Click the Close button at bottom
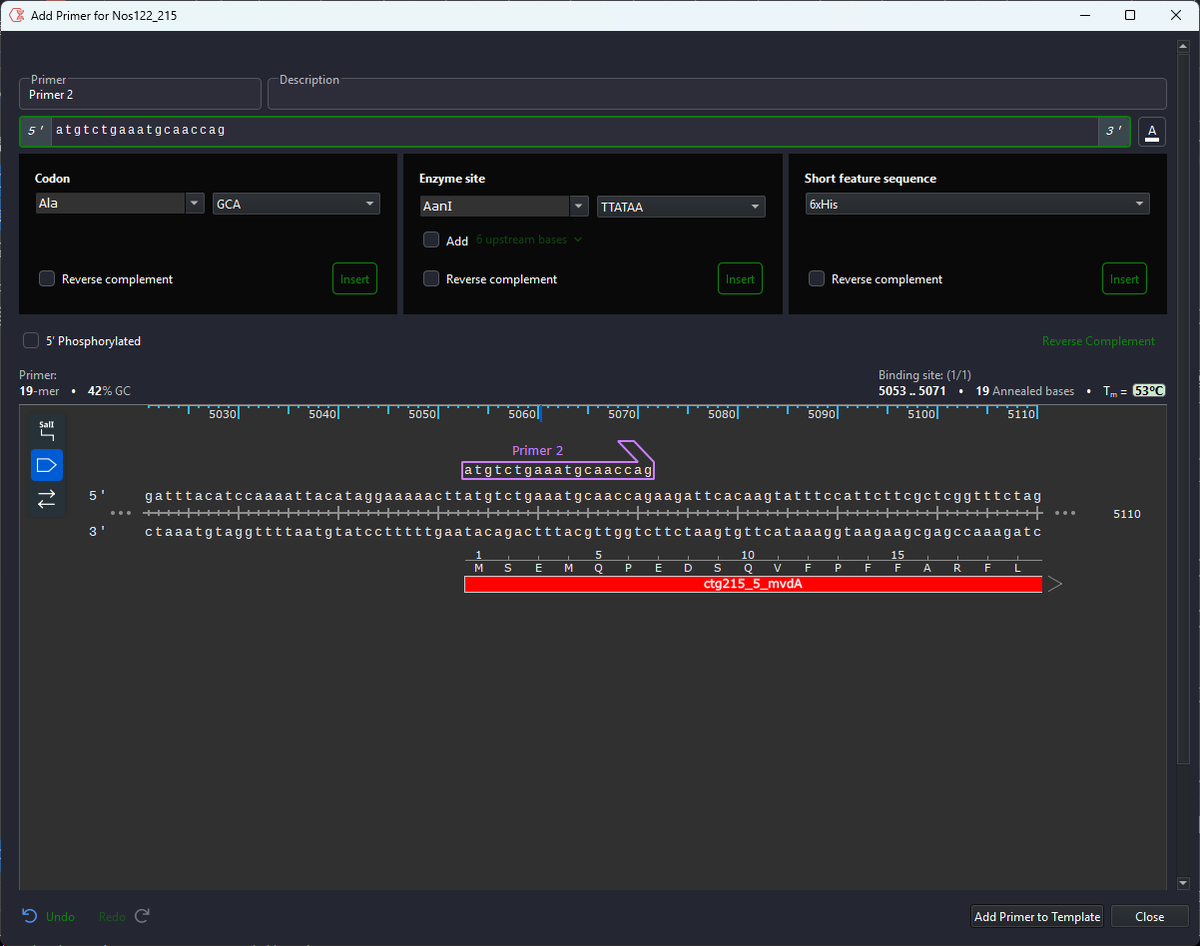The width and height of the screenshot is (1200, 946). pyautogui.click(x=1149, y=916)
